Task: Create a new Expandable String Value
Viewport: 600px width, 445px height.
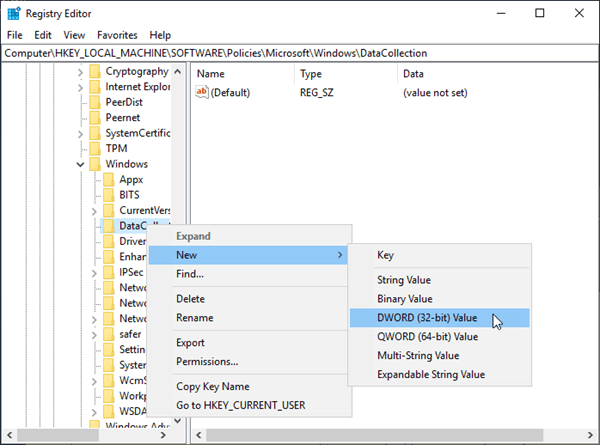Action: (x=440, y=374)
